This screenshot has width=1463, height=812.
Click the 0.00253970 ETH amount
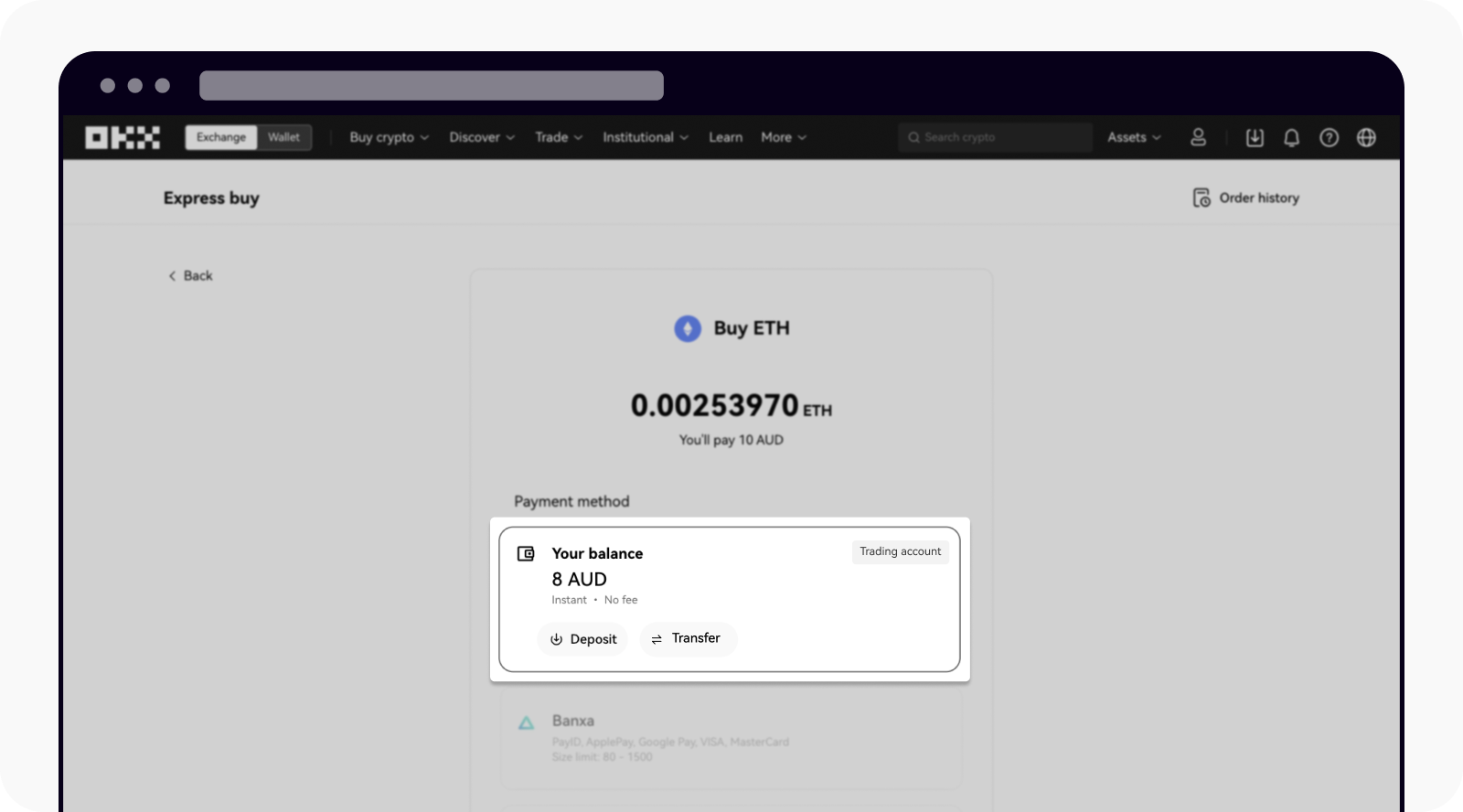(731, 405)
